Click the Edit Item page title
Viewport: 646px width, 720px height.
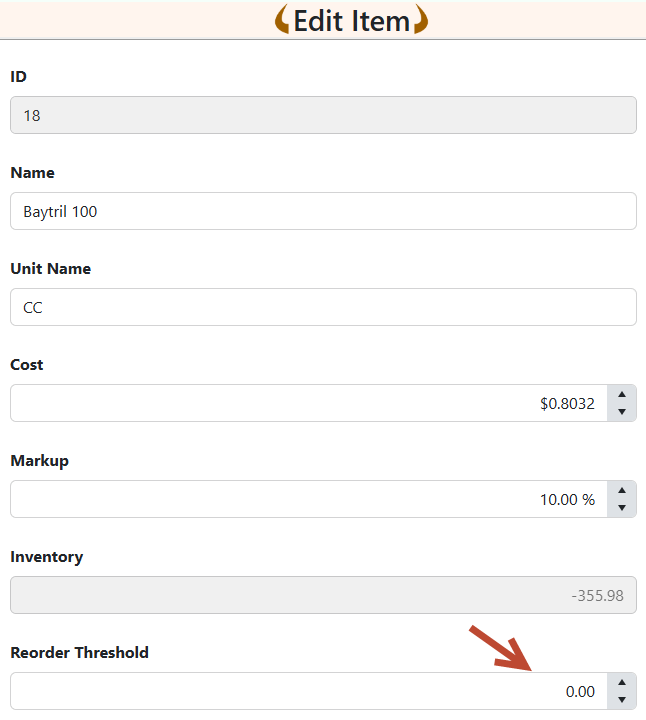click(x=352, y=21)
